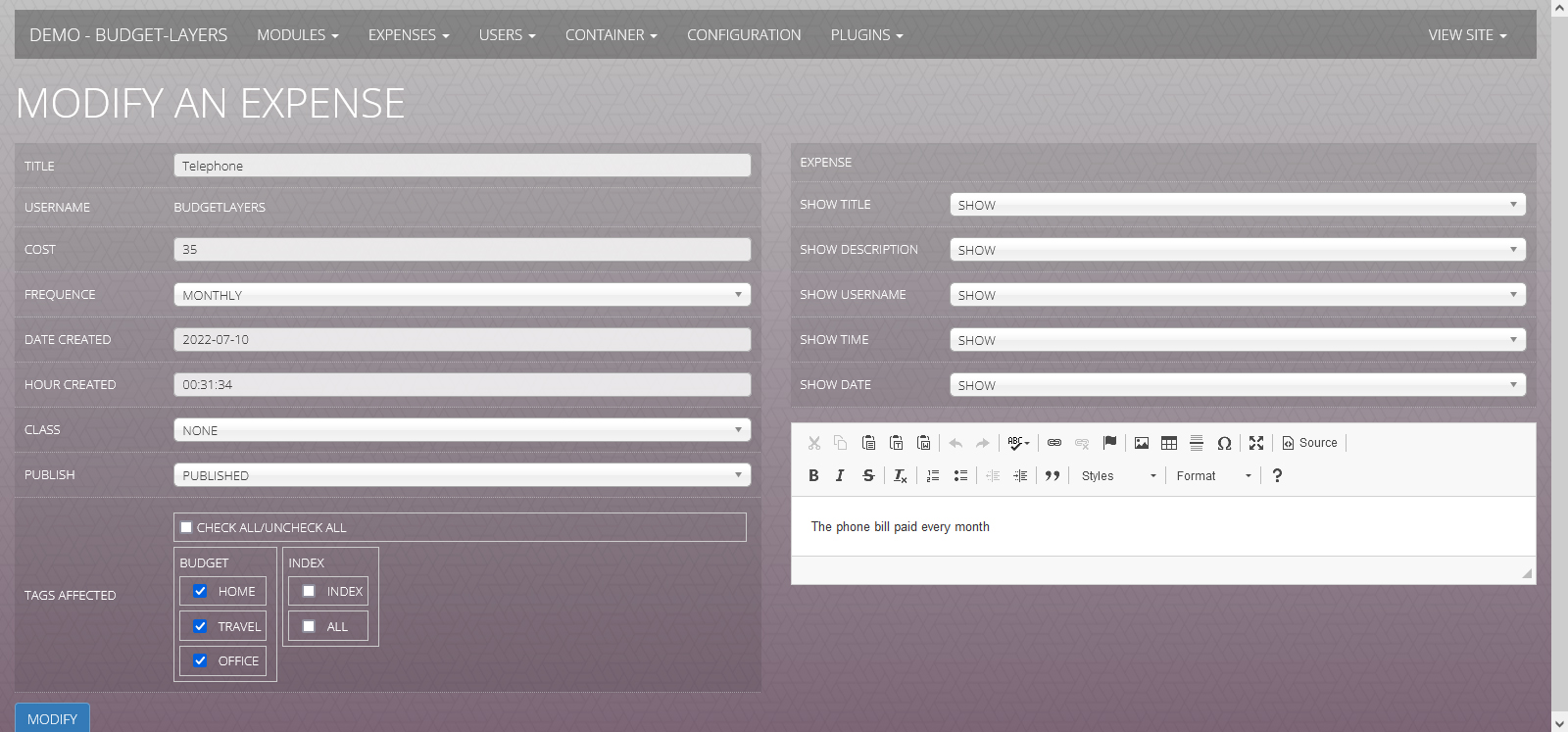Screen dimensions: 1568x732
Task: Insert a bulleted list
Action: 960,475
